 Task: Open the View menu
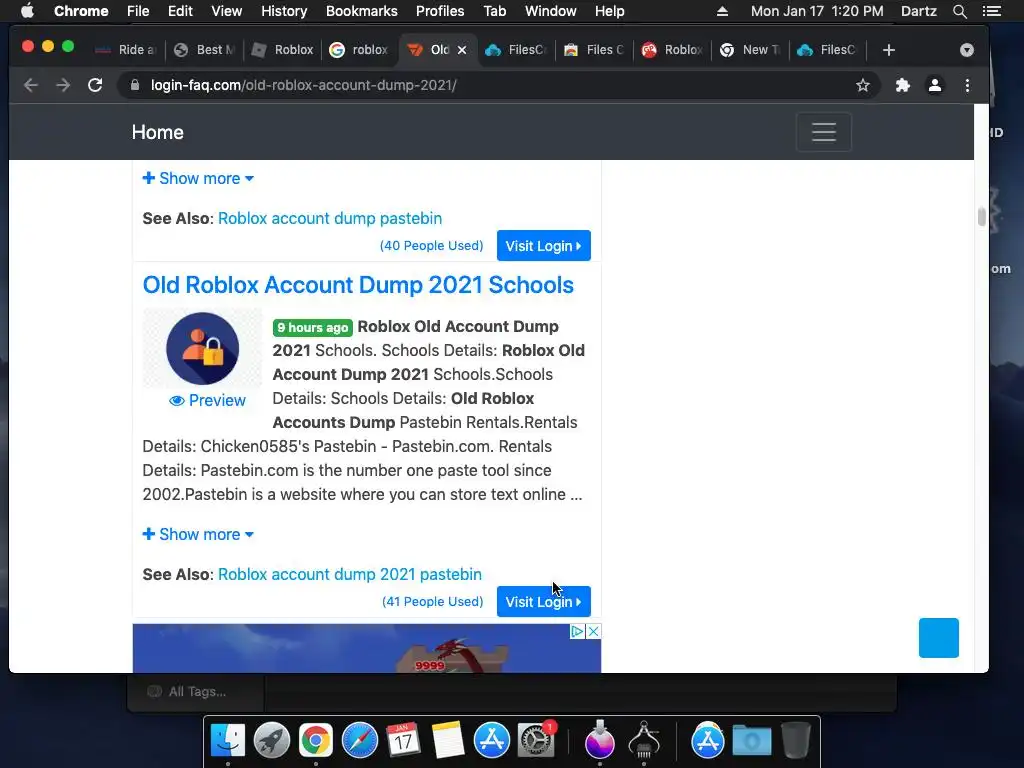pos(227,11)
